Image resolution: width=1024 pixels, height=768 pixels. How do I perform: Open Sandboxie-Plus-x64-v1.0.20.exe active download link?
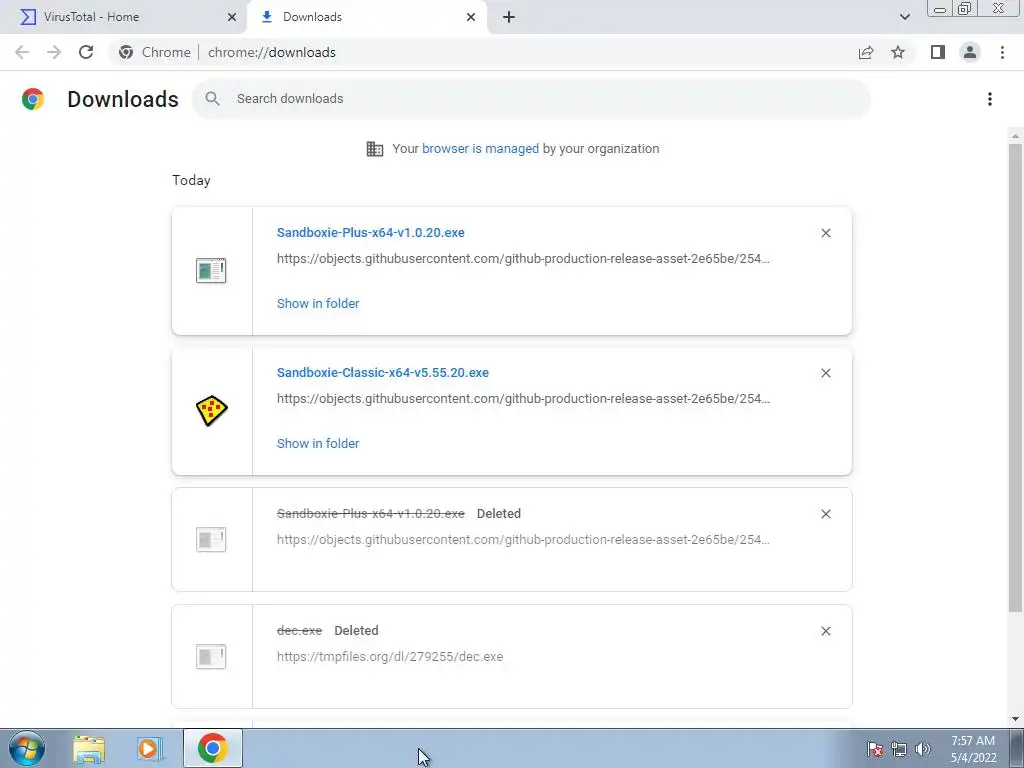[x=370, y=232]
